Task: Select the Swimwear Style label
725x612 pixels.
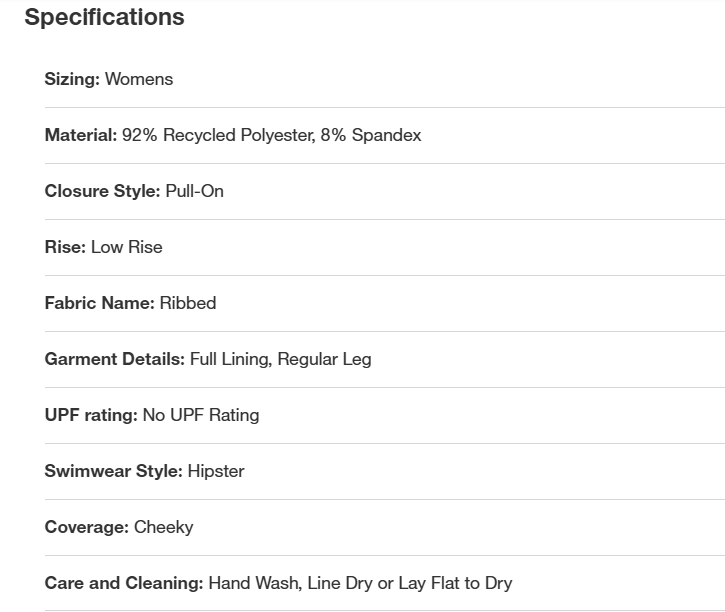Action: coord(114,471)
